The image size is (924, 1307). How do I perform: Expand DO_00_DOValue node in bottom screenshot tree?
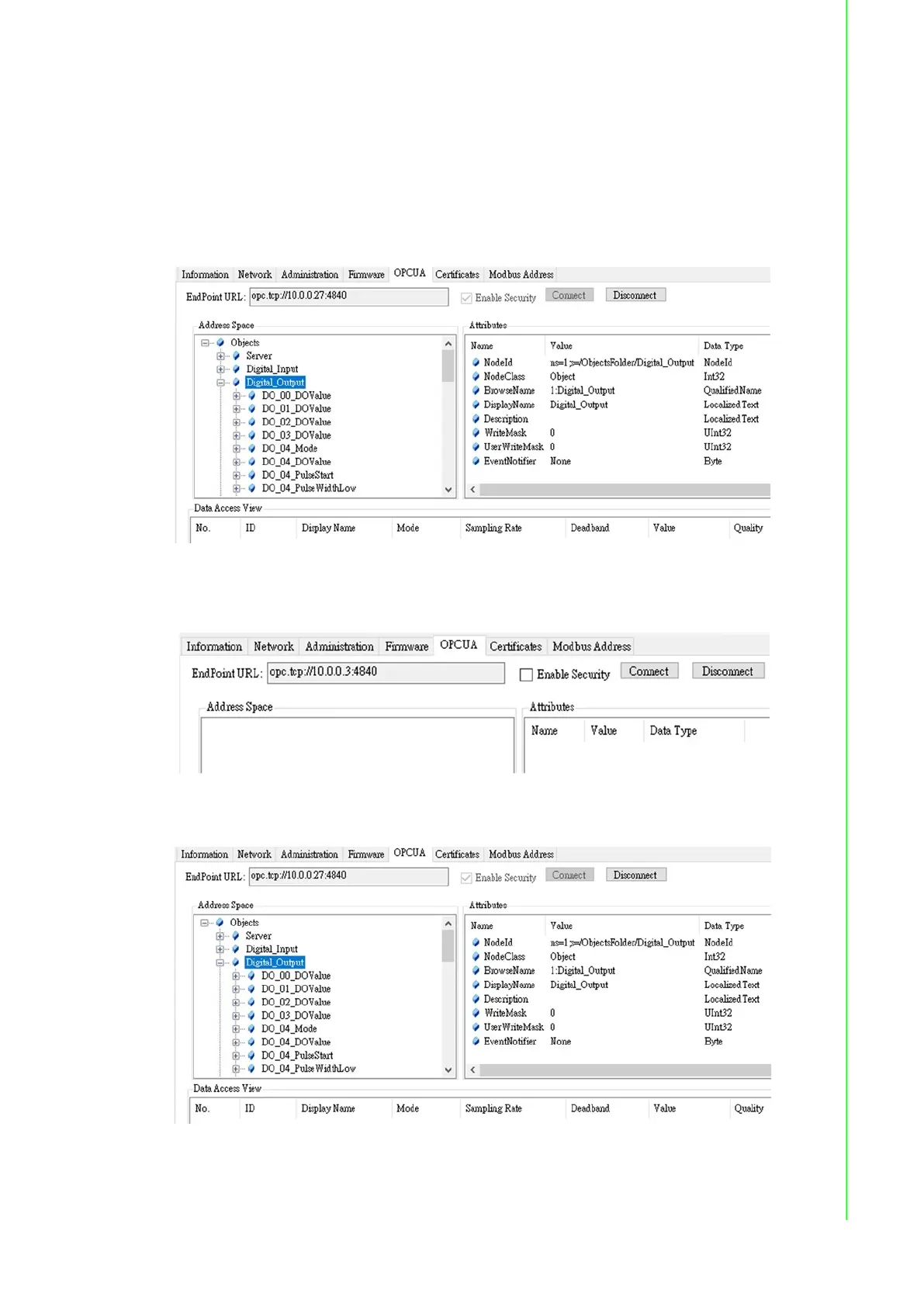pos(235,976)
